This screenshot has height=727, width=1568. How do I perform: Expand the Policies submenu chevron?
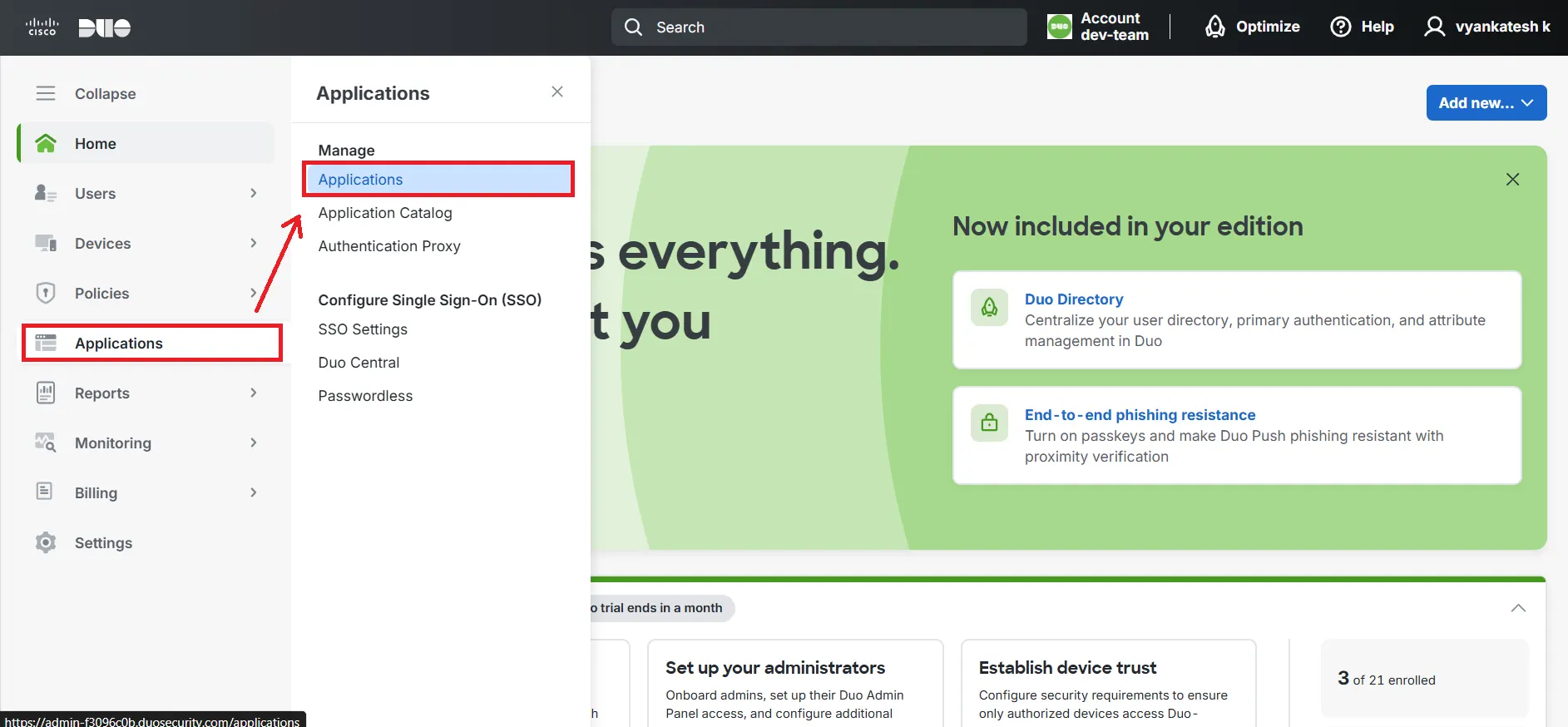(x=254, y=293)
